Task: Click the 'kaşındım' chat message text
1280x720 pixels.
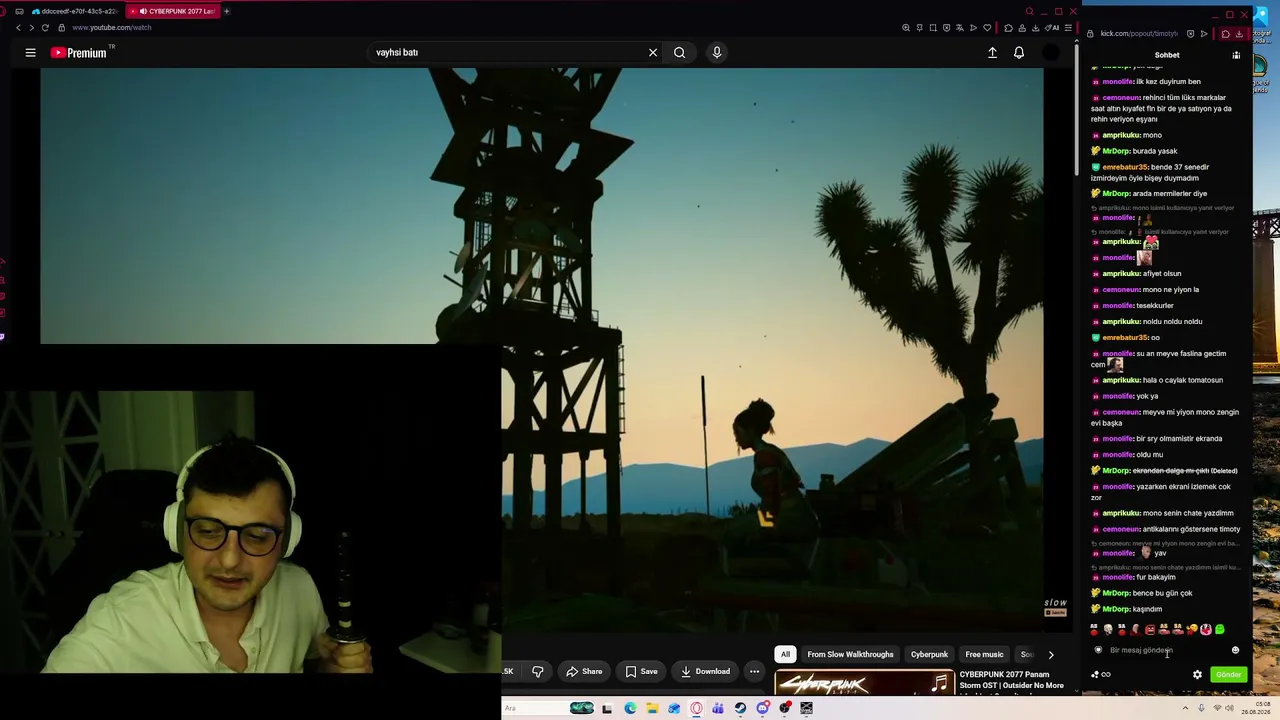Action: (x=1147, y=609)
